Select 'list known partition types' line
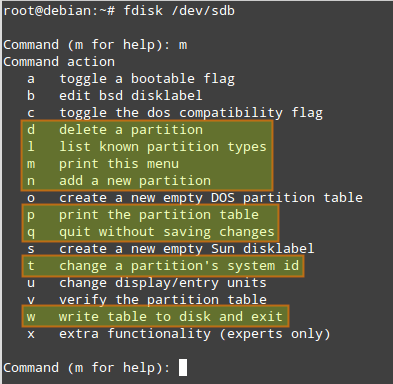 click(147, 147)
